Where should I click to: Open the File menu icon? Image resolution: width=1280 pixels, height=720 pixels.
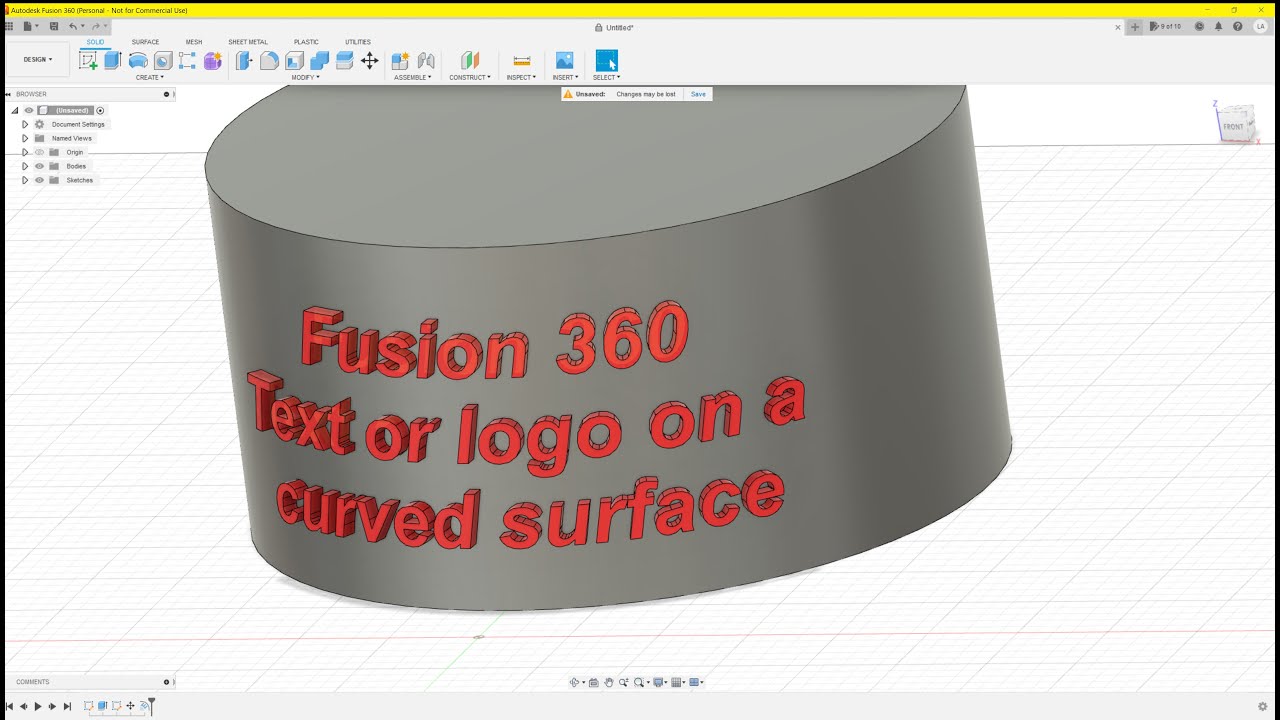(28, 26)
